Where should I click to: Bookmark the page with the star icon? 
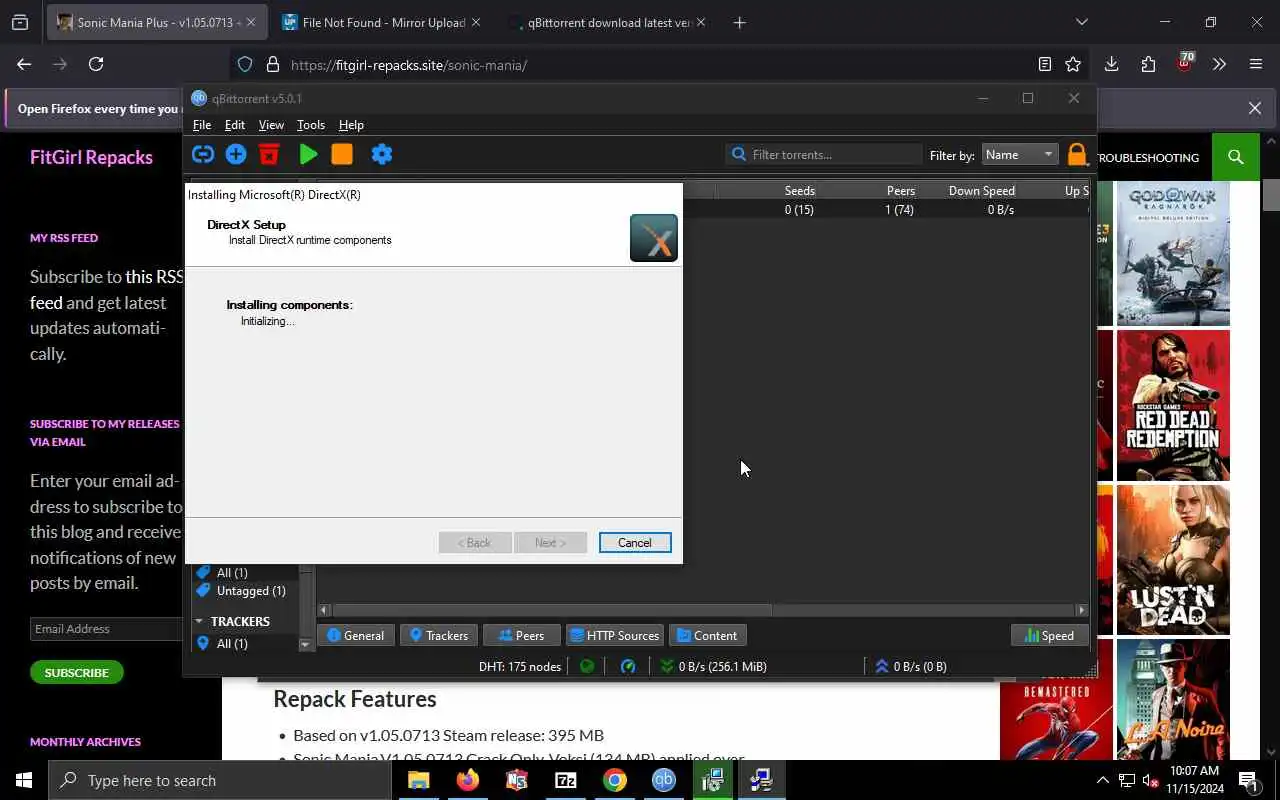point(1073,64)
